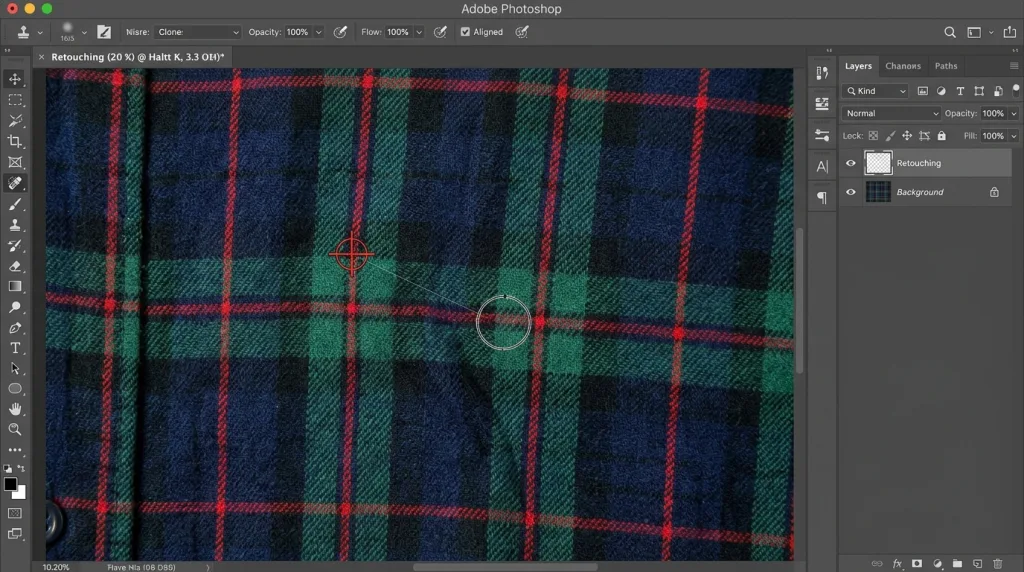Select the Pen tool

click(x=14, y=328)
